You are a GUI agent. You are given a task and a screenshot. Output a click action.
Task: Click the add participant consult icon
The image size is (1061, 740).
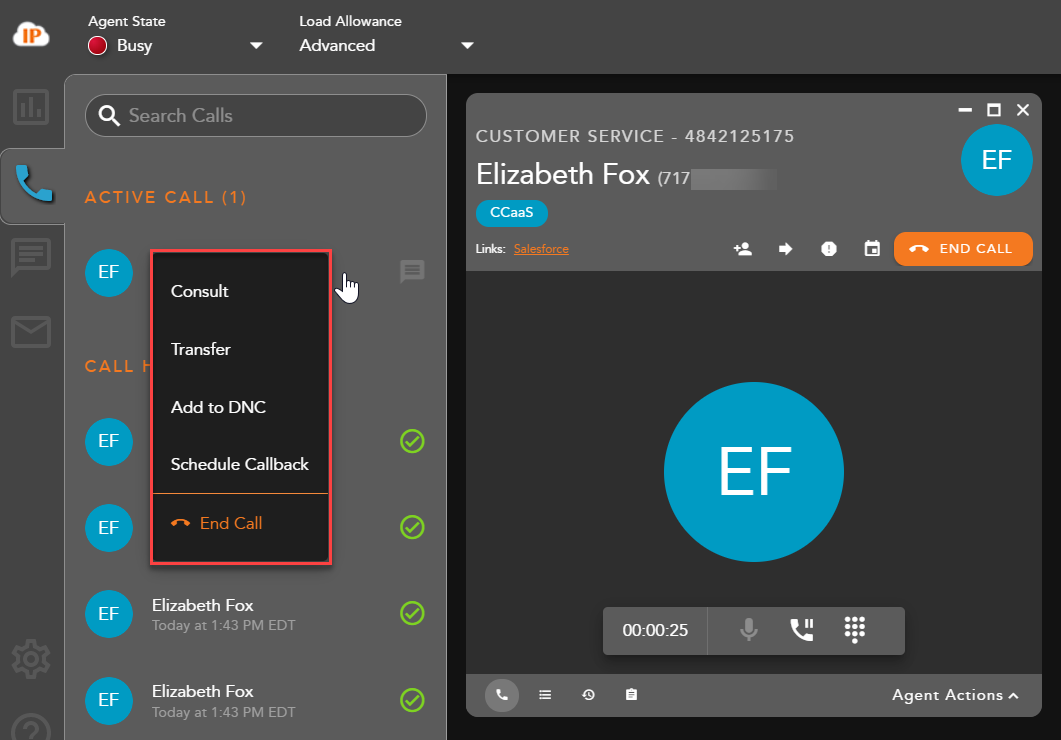[743, 249]
